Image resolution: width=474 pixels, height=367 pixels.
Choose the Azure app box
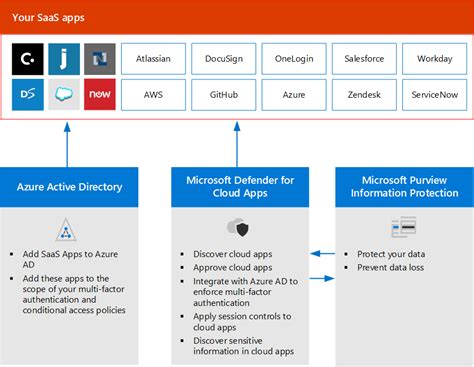pyautogui.click(x=294, y=95)
